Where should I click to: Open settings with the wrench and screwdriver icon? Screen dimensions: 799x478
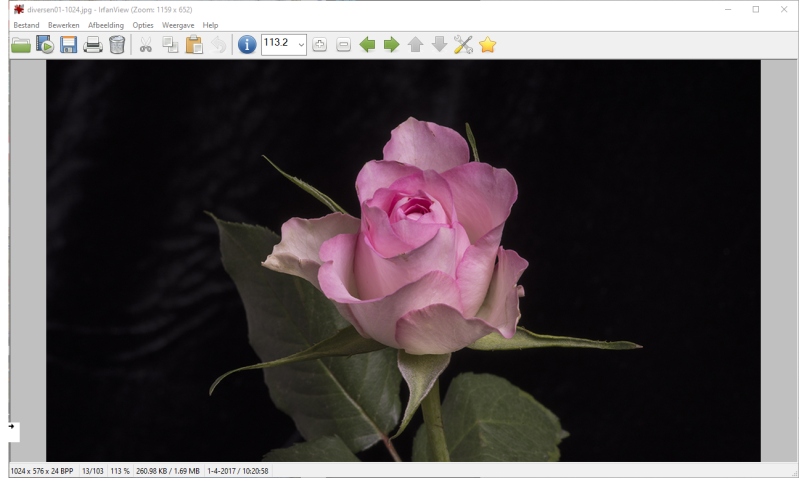coord(463,45)
